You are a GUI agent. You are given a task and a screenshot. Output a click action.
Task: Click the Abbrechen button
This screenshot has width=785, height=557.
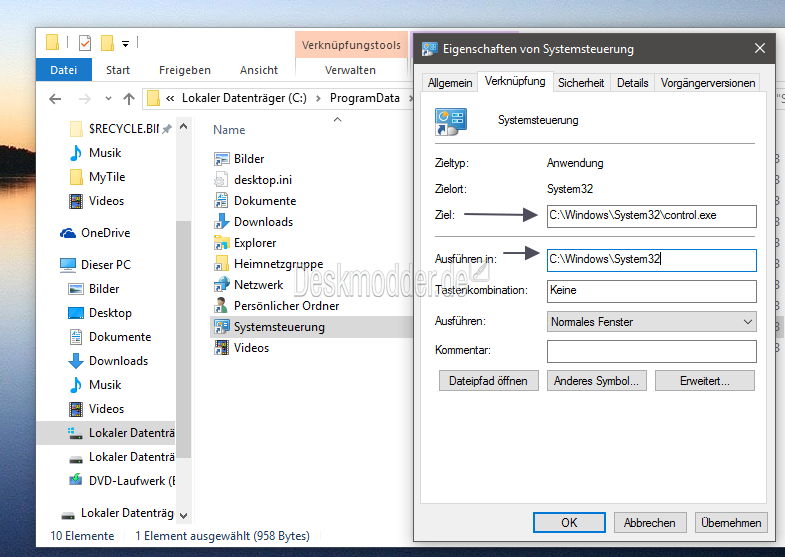pos(649,522)
